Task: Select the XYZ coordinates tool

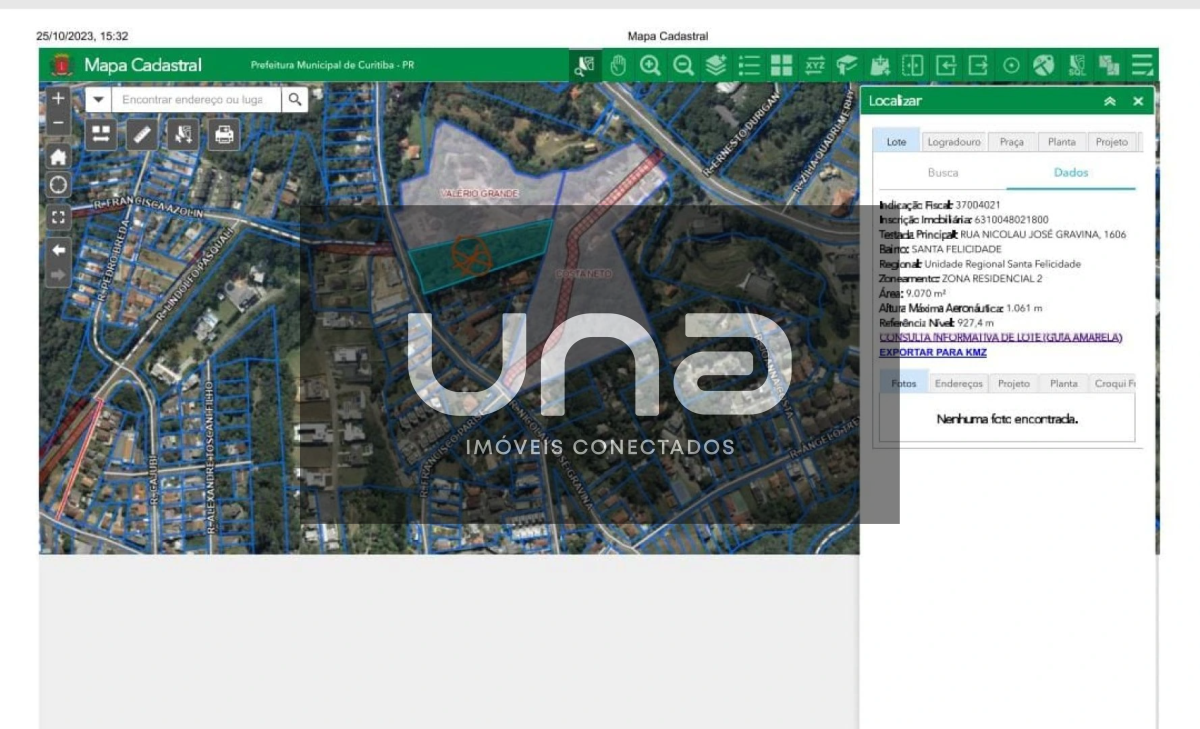Action: (x=814, y=66)
